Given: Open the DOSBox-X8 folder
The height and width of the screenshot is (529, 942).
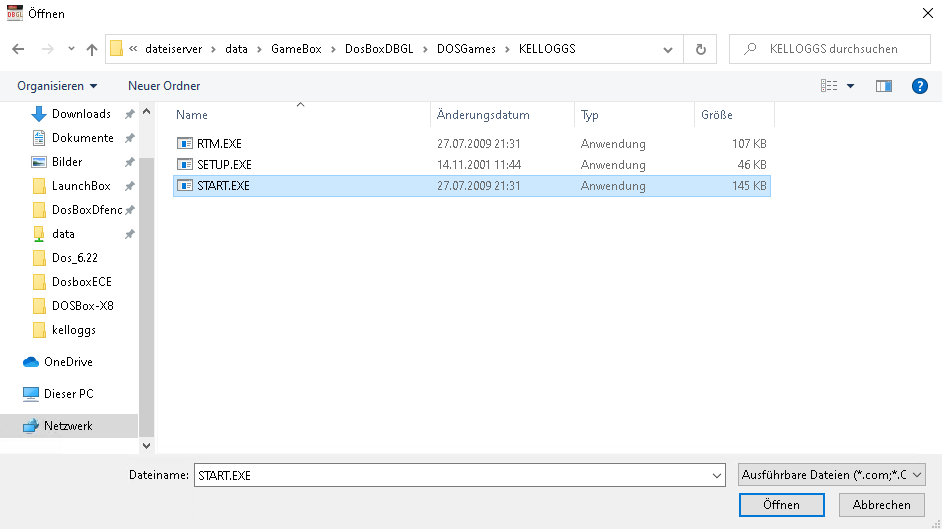Looking at the screenshot, I should [x=82, y=306].
